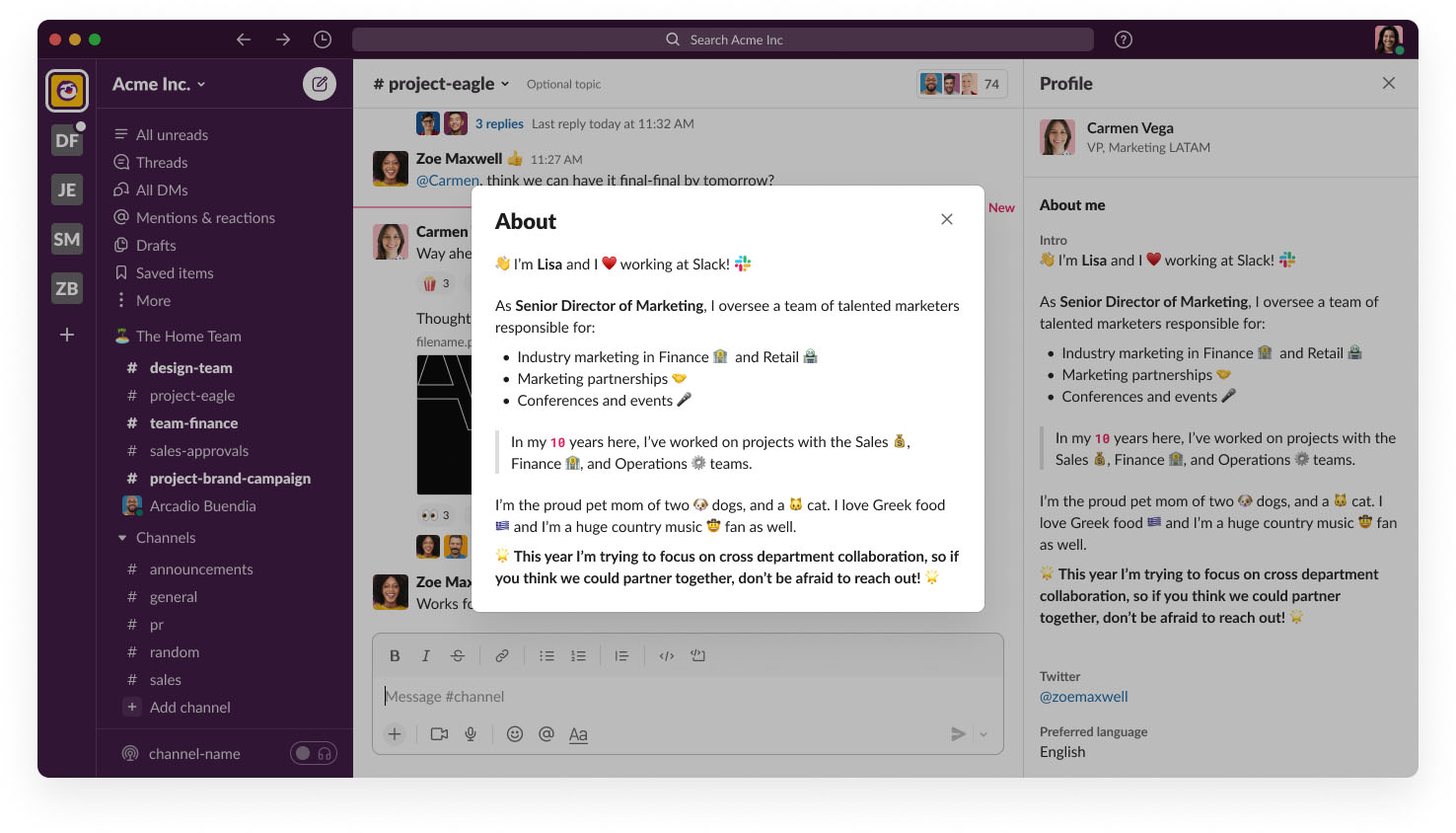View the 74 channel members

[x=962, y=84]
